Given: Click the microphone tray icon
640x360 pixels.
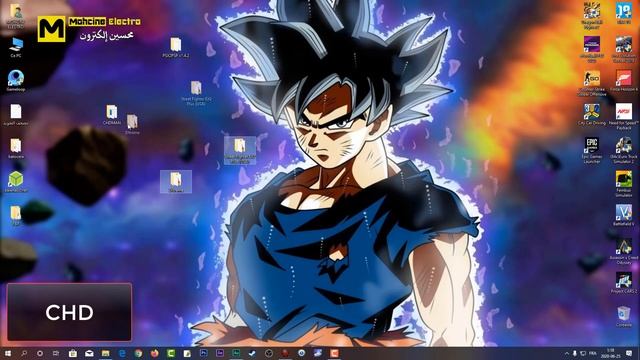Looking at the screenshot, I should tap(575, 353).
